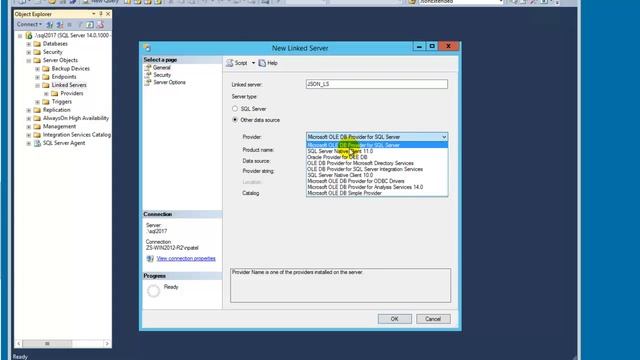Viewport: 640px width, 360px height.
Task: Click the Linked Servers folder icon
Action: (x=46, y=85)
